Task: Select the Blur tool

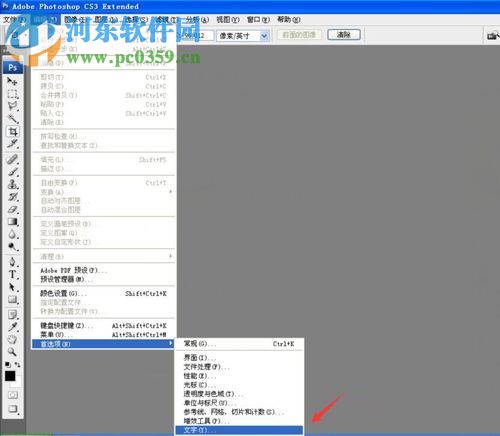Action: pos(12,234)
